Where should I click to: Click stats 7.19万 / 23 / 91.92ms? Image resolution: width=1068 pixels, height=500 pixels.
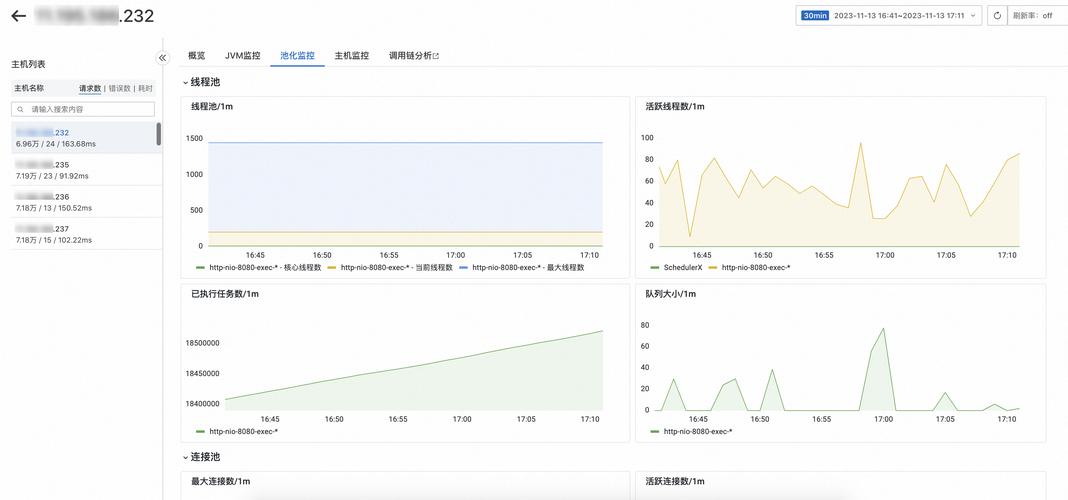click(x=52, y=176)
